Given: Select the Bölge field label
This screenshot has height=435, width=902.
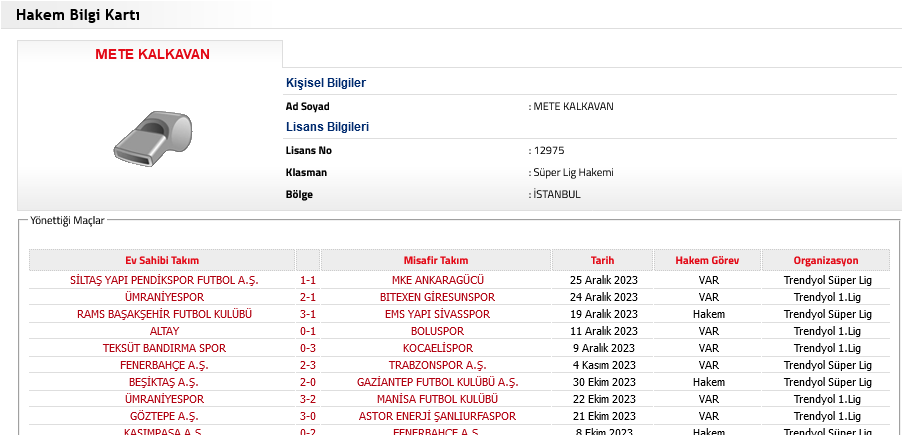Looking at the screenshot, I should pyautogui.click(x=299, y=194).
